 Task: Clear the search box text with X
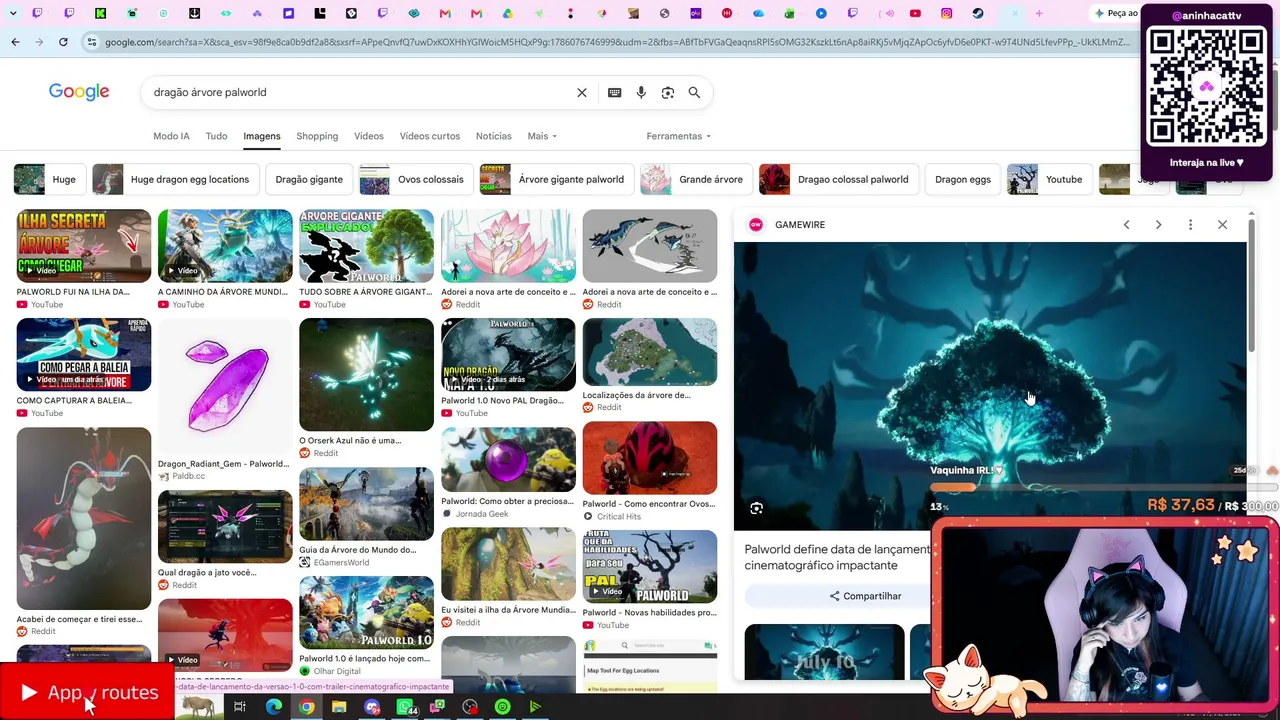click(582, 92)
